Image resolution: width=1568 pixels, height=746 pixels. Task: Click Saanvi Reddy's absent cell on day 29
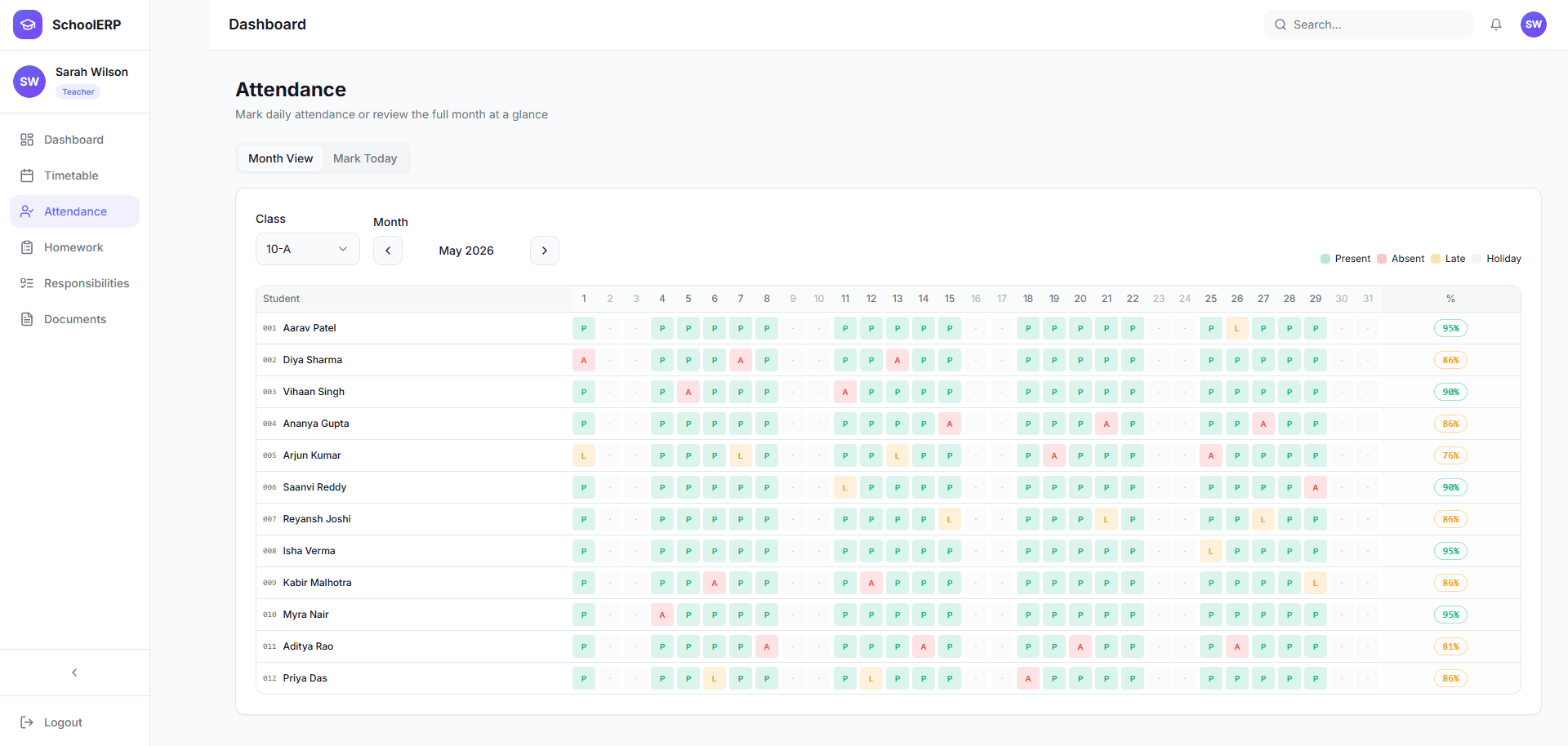click(1316, 487)
